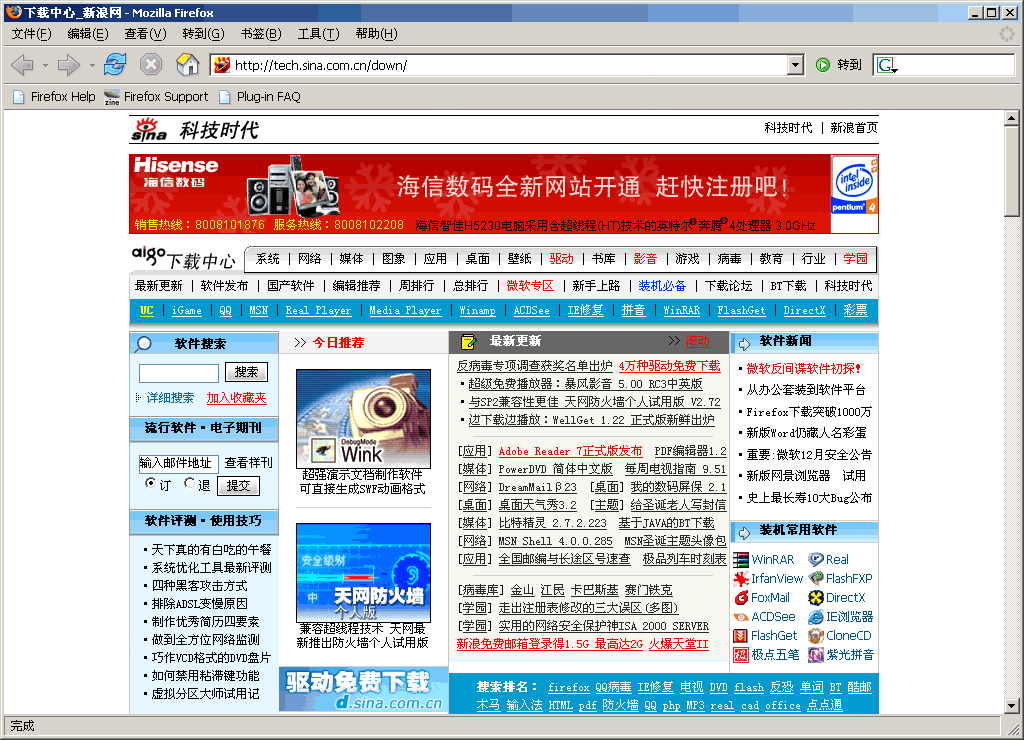The width and height of the screenshot is (1024, 740).
Task: Click the 滚动 link in 最新更新 header
Action: pyautogui.click(x=697, y=341)
